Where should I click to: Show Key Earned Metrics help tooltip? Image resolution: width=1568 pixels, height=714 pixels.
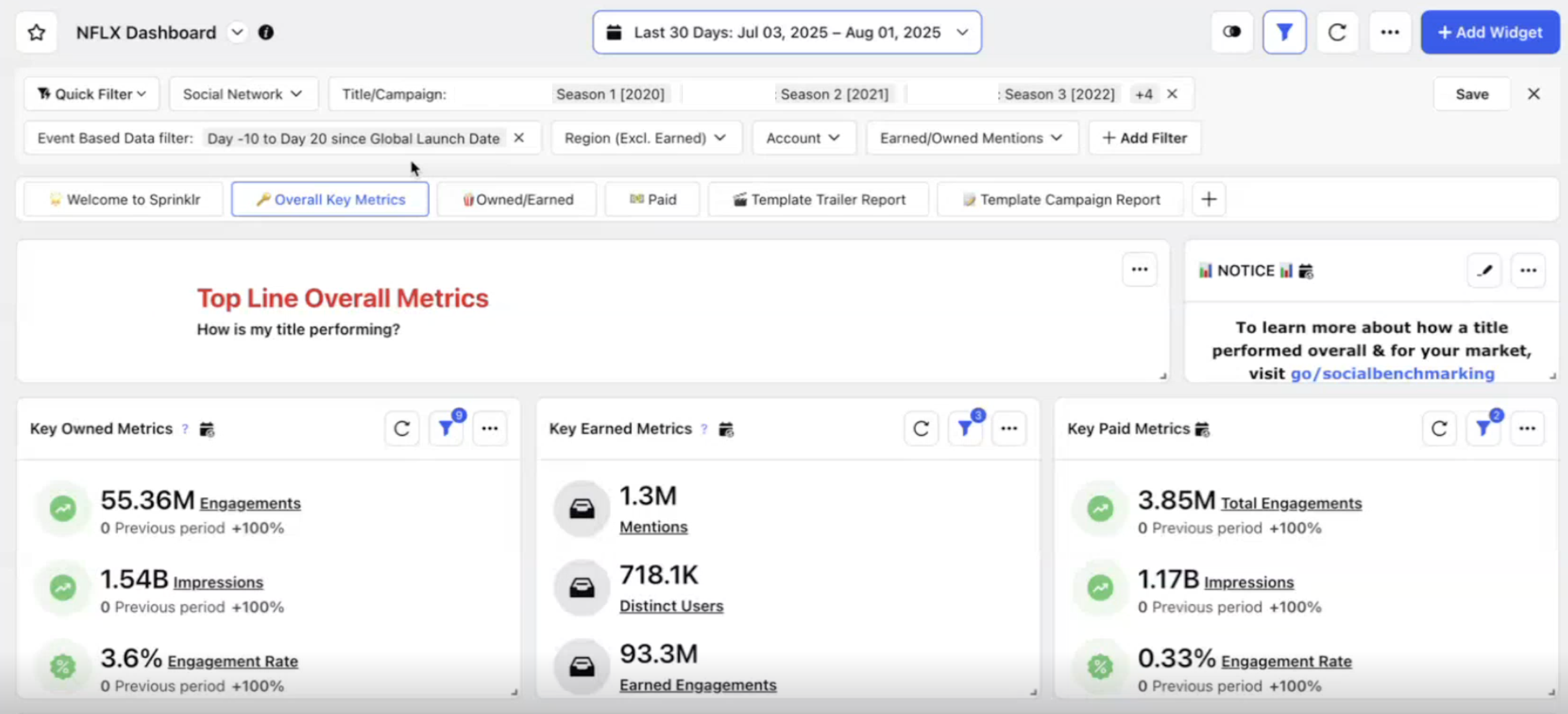click(705, 429)
